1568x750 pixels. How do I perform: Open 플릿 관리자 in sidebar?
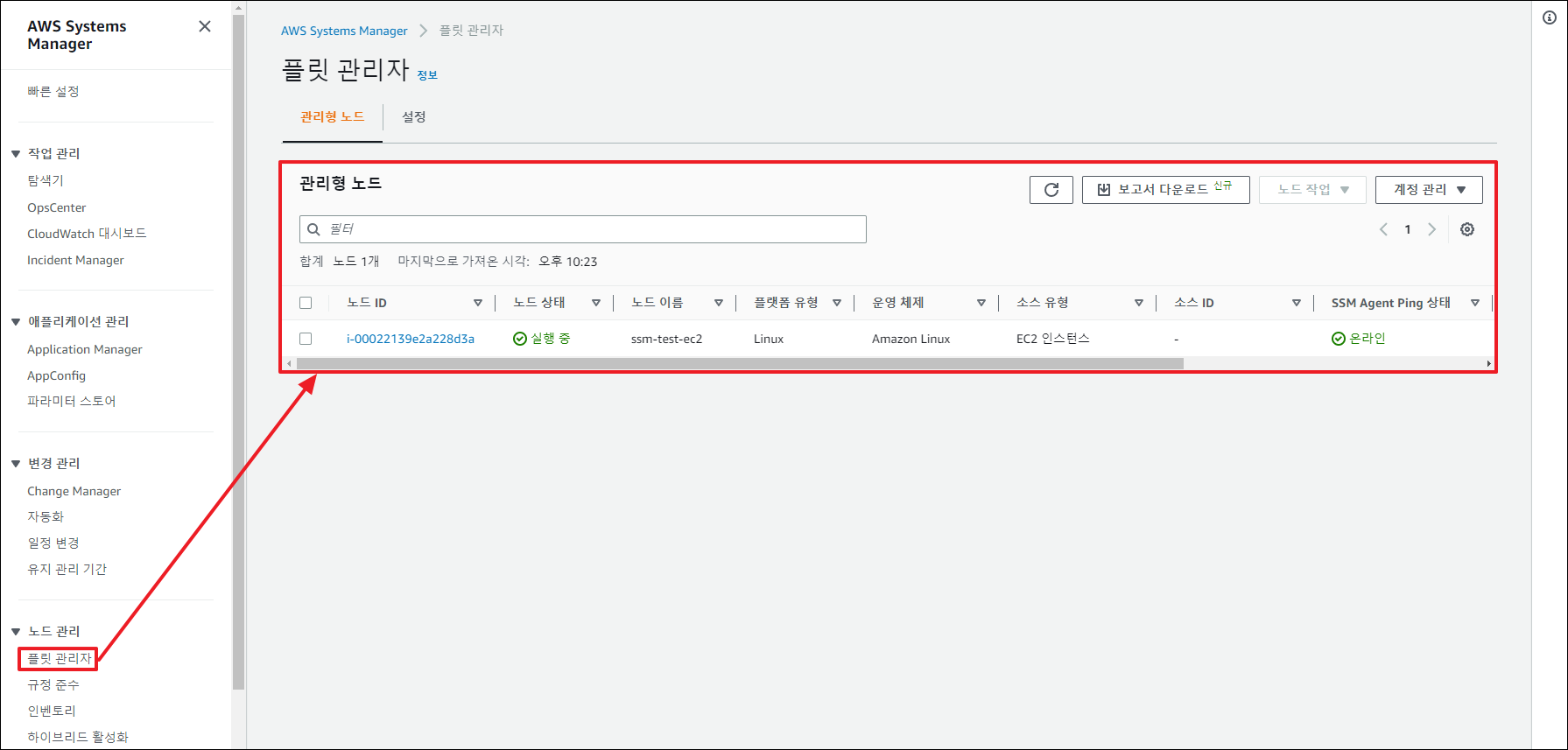[x=59, y=659]
